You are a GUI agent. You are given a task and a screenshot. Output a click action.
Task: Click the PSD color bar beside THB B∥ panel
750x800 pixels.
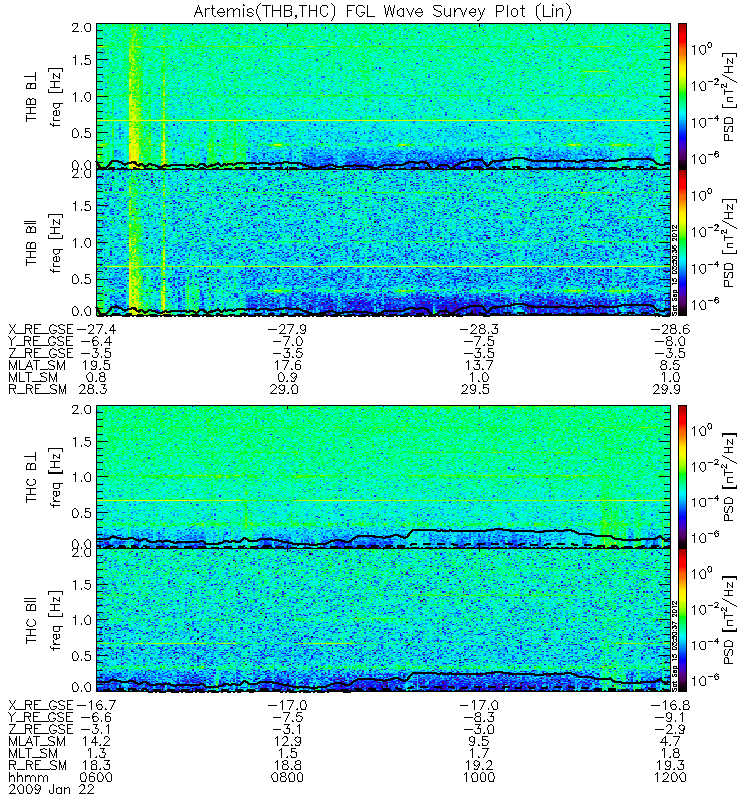click(682, 242)
